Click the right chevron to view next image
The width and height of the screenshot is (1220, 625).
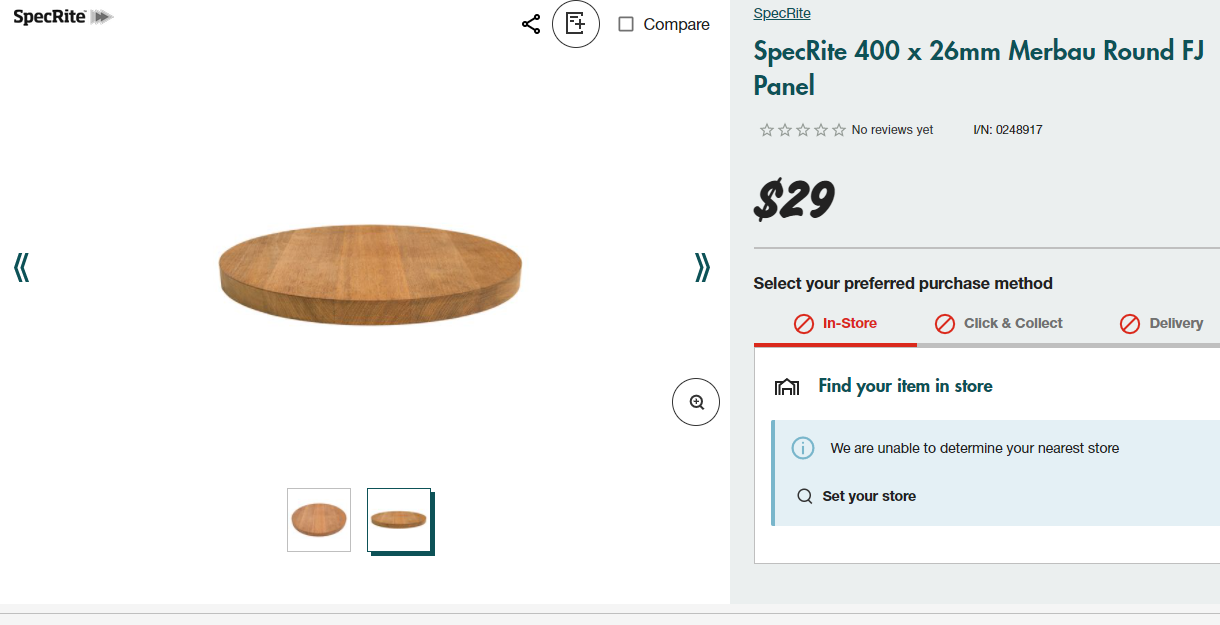(x=703, y=267)
